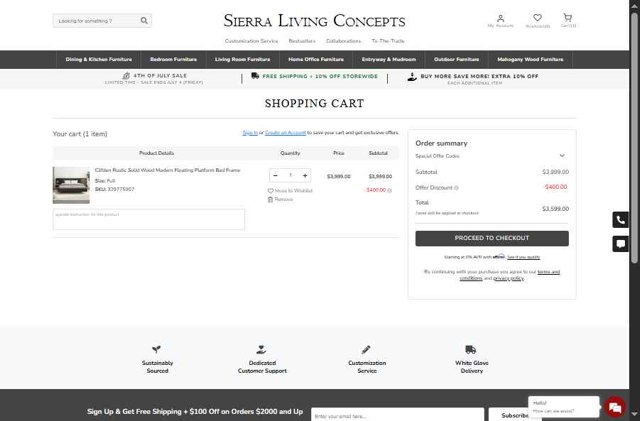Click SKU: 329775907 text
This screenshot has width=640, height=421.
pos(115,189)
